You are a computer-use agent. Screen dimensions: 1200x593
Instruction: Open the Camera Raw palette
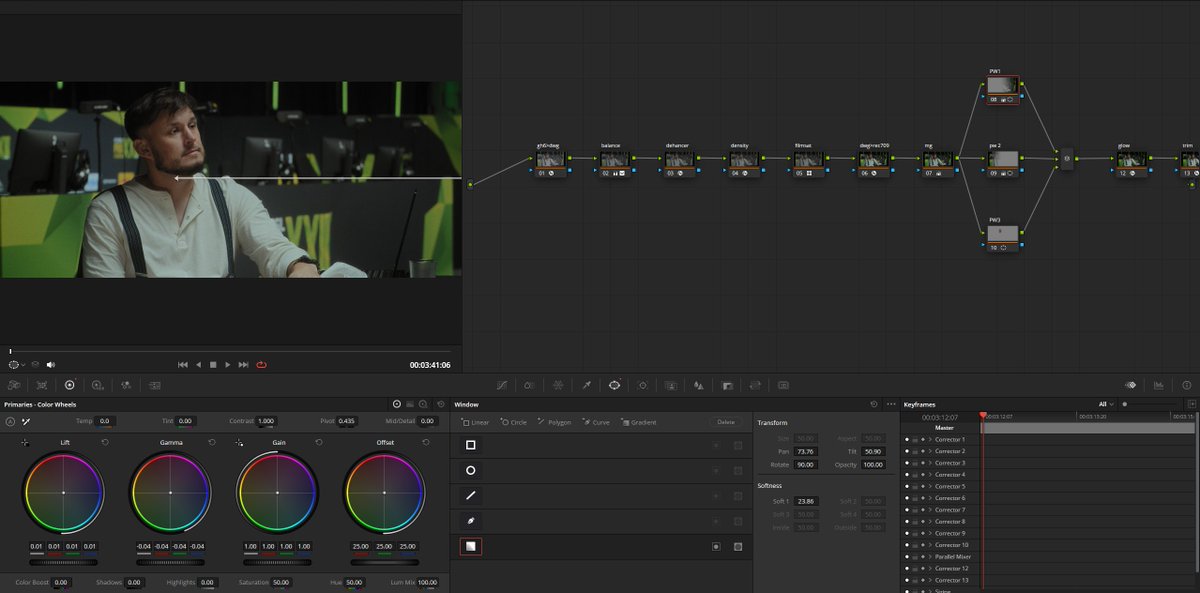pyautogui.click(x=14, y=385)
